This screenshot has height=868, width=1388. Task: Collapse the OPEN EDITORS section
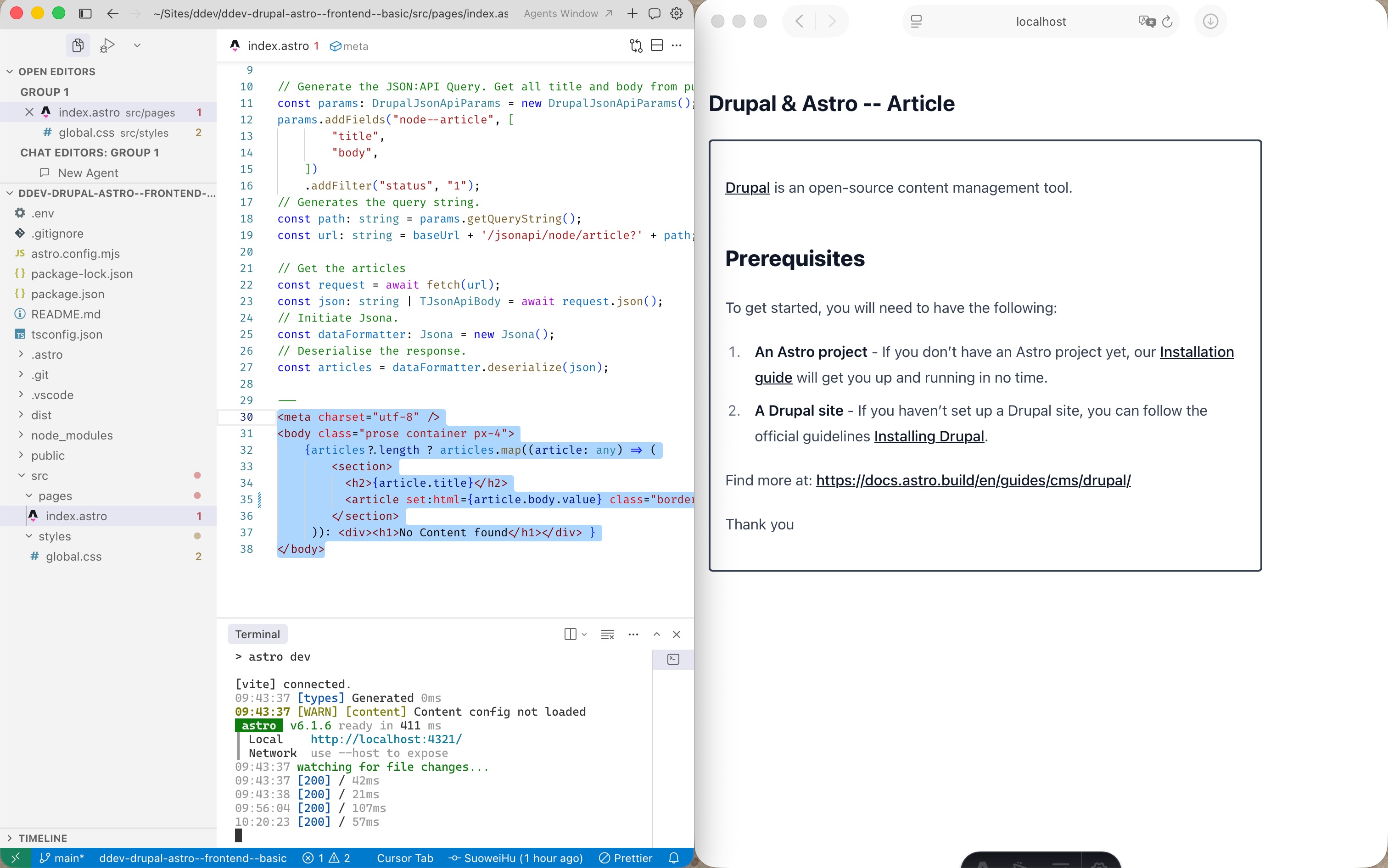56,72
